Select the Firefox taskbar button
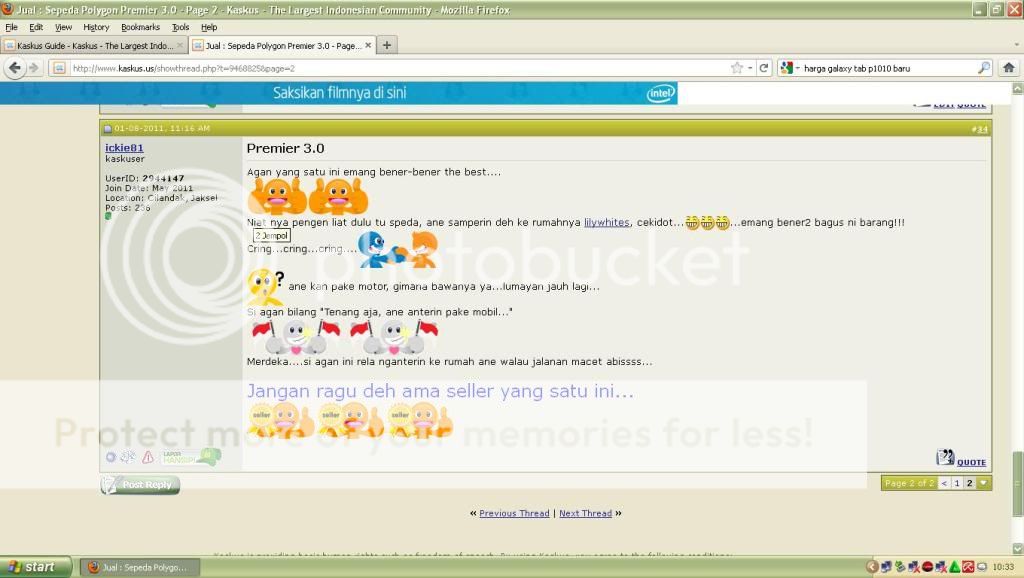 (x=140, y=567)
